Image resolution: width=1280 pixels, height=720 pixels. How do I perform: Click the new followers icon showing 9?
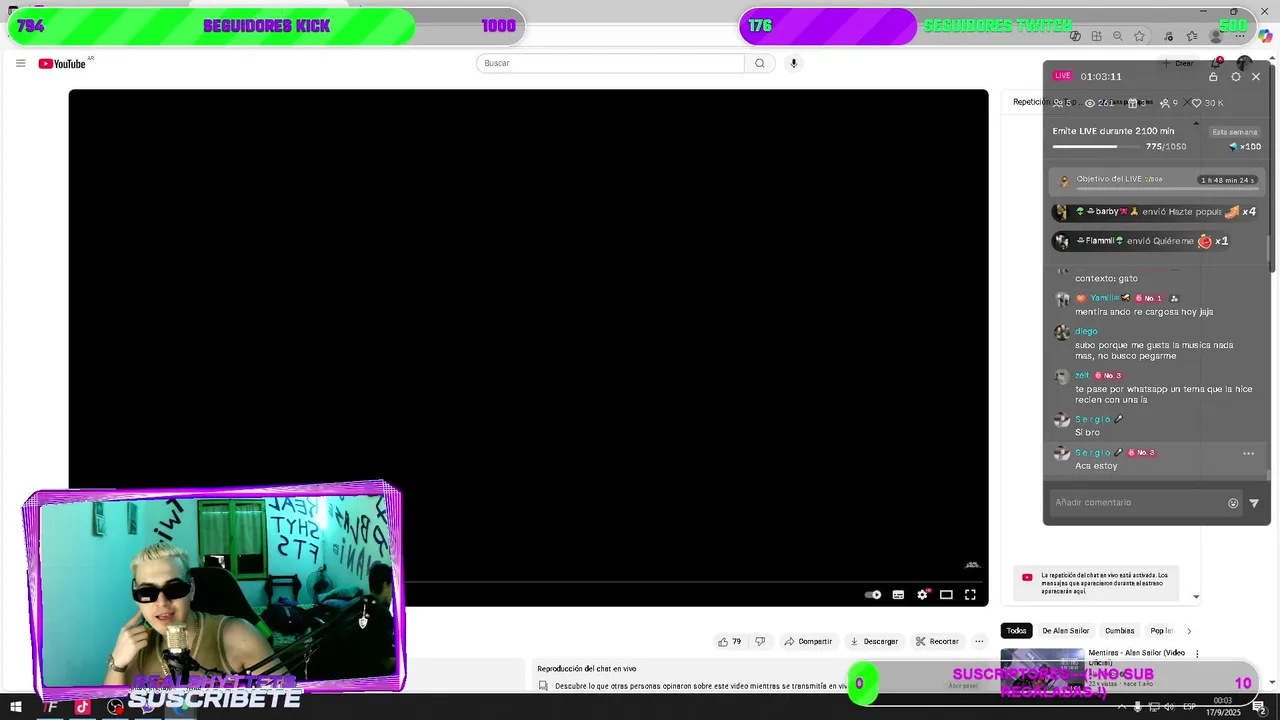click(x=1164, y=103)
